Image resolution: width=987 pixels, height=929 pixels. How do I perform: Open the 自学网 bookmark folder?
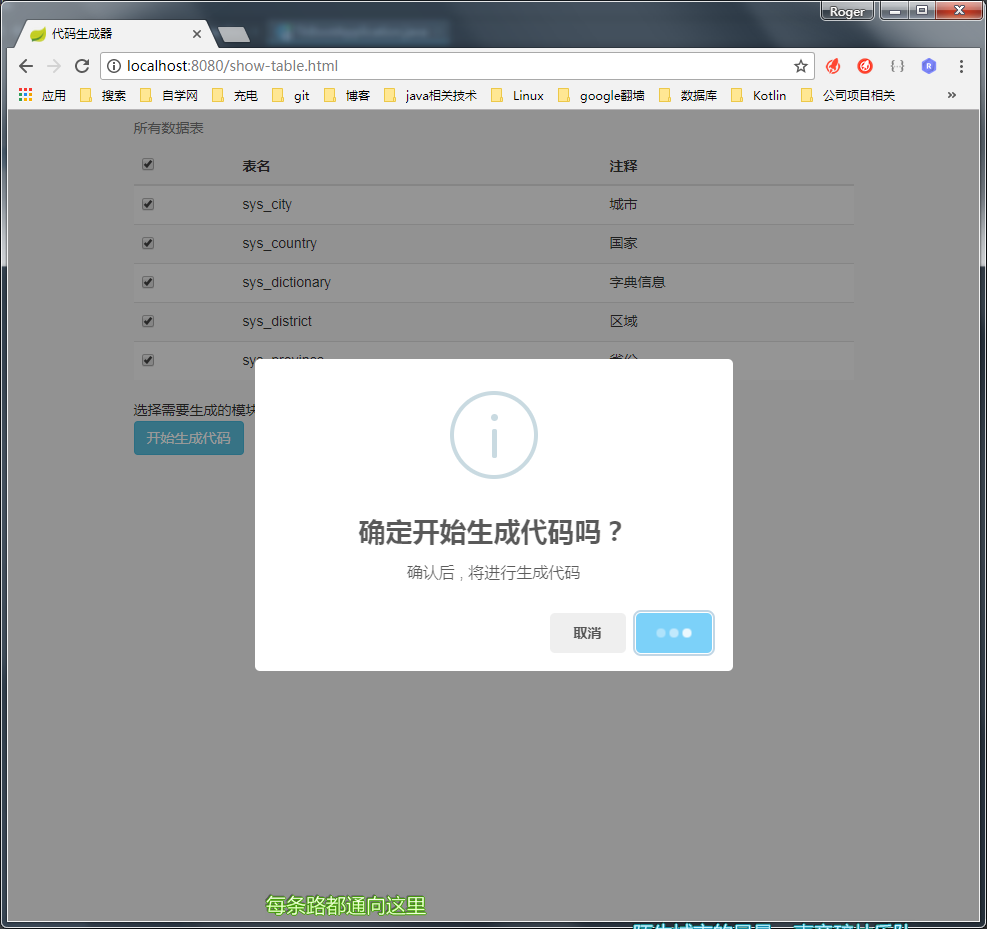pos(169,95)
